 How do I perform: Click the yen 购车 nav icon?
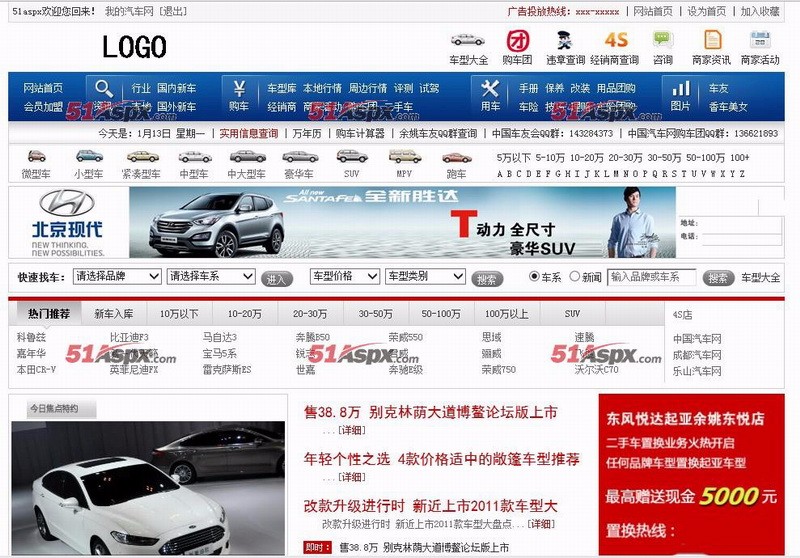tap(239, 89)
